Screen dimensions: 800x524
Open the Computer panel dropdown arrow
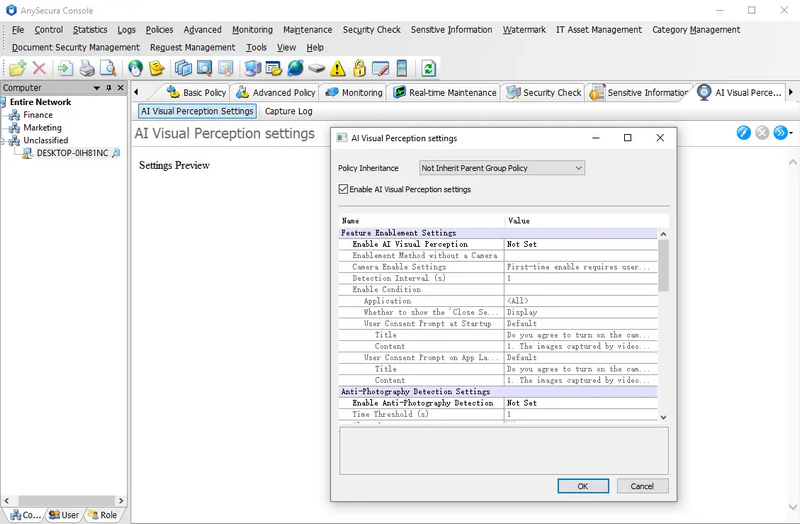(96, 88)
